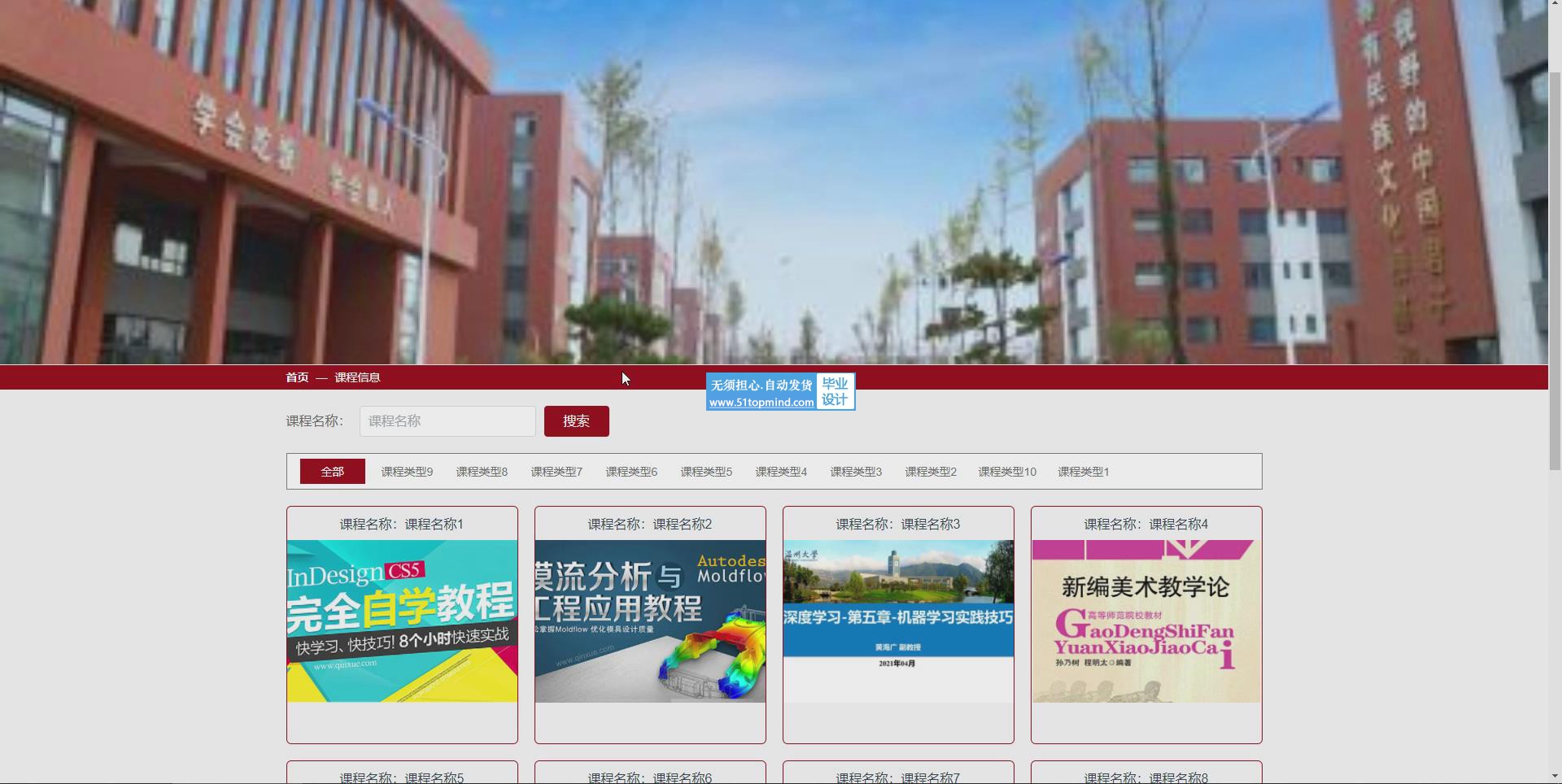Open the 深度学习 machine learning course image
Viewport: 1562px width, 784px height.
click(x=898, y=621)
